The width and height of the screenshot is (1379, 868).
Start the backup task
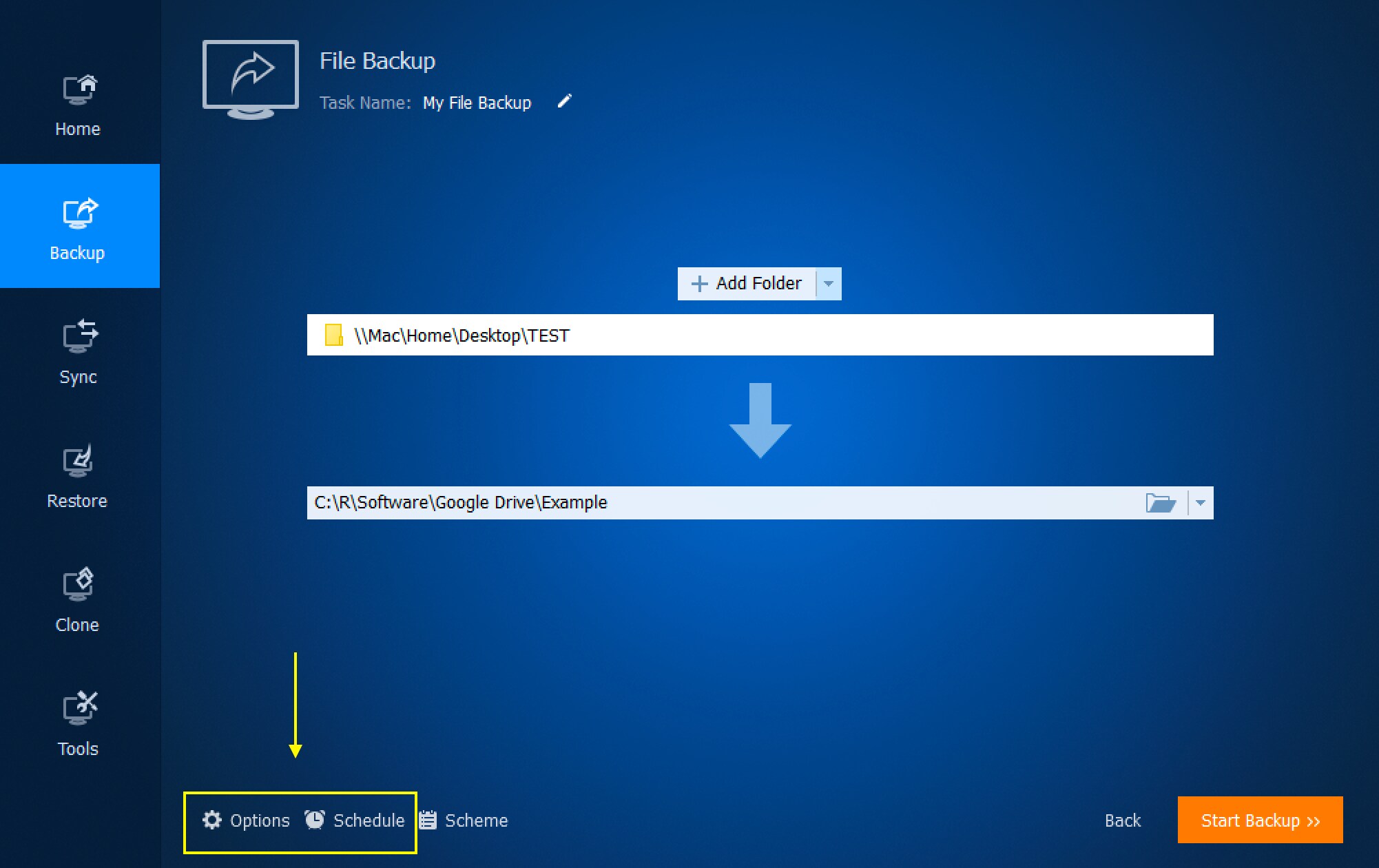(1259, 820)
